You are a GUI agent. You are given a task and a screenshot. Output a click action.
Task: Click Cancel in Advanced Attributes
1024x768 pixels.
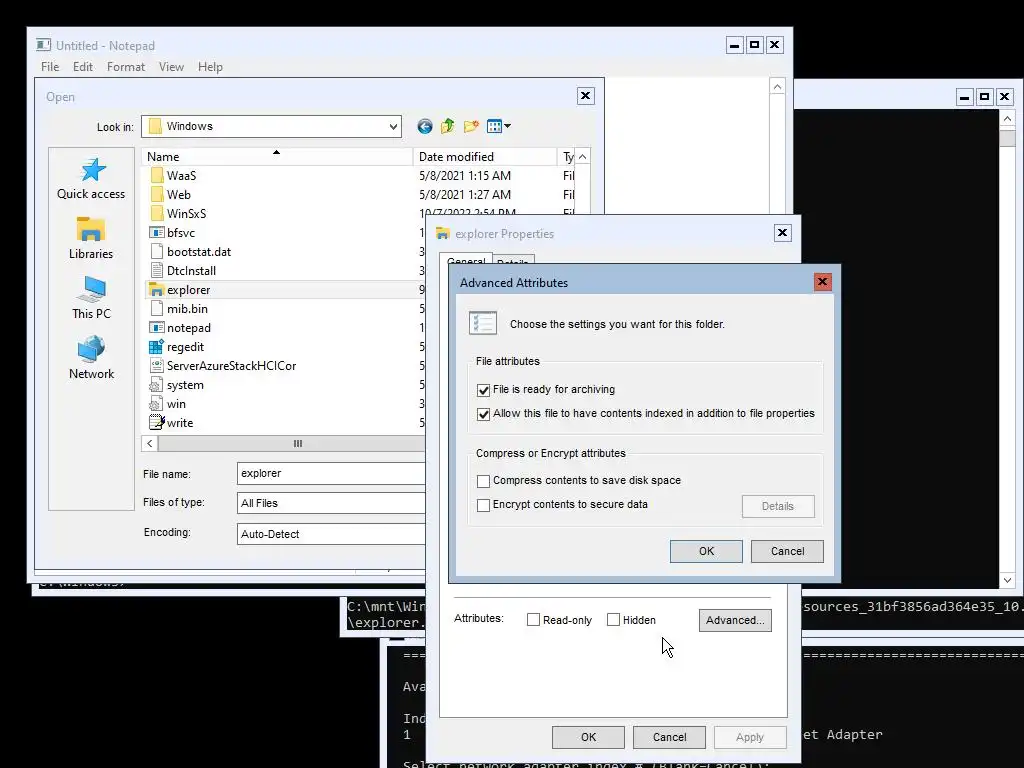coord(787,551)
